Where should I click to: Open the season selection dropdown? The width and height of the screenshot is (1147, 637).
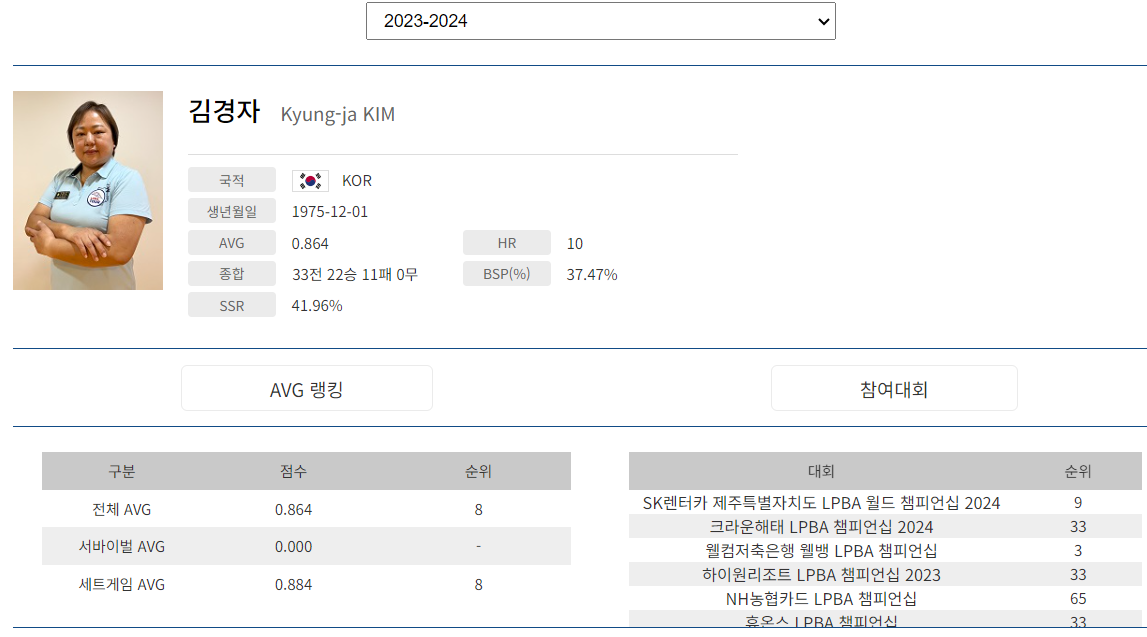point(600,20)
